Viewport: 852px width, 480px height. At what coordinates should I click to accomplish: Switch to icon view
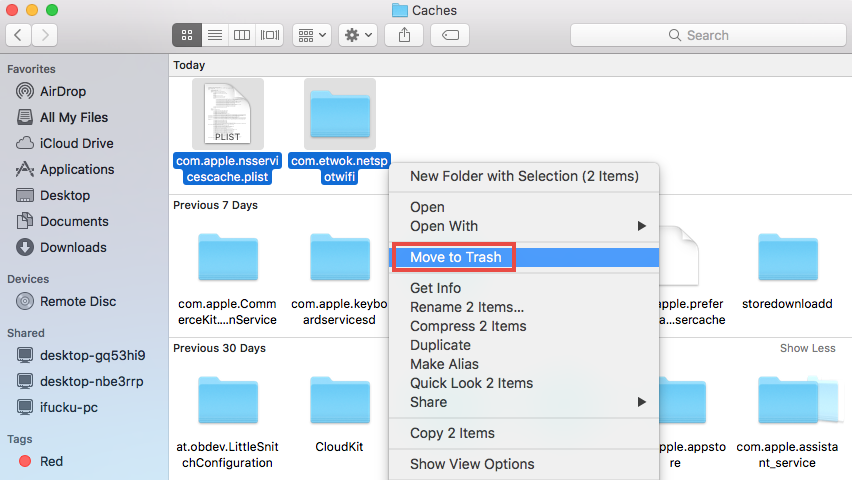click(x=187, y=35)
